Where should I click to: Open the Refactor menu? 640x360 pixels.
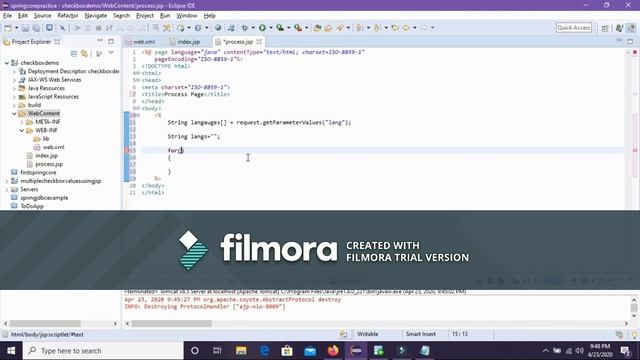coord(68,16)
